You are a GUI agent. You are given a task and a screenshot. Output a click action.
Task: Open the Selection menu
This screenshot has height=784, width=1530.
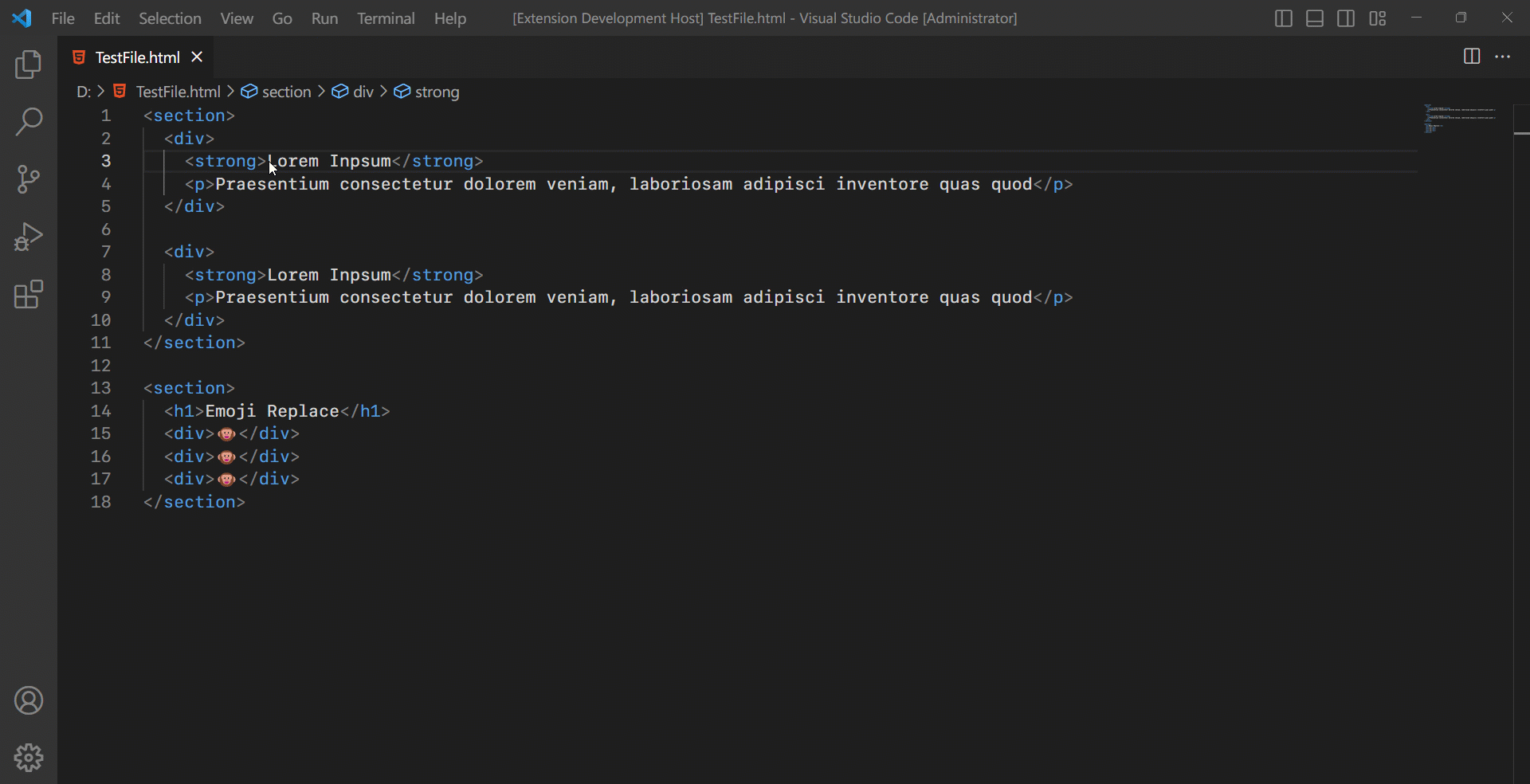pyautogui.click(x=170, y=18)
